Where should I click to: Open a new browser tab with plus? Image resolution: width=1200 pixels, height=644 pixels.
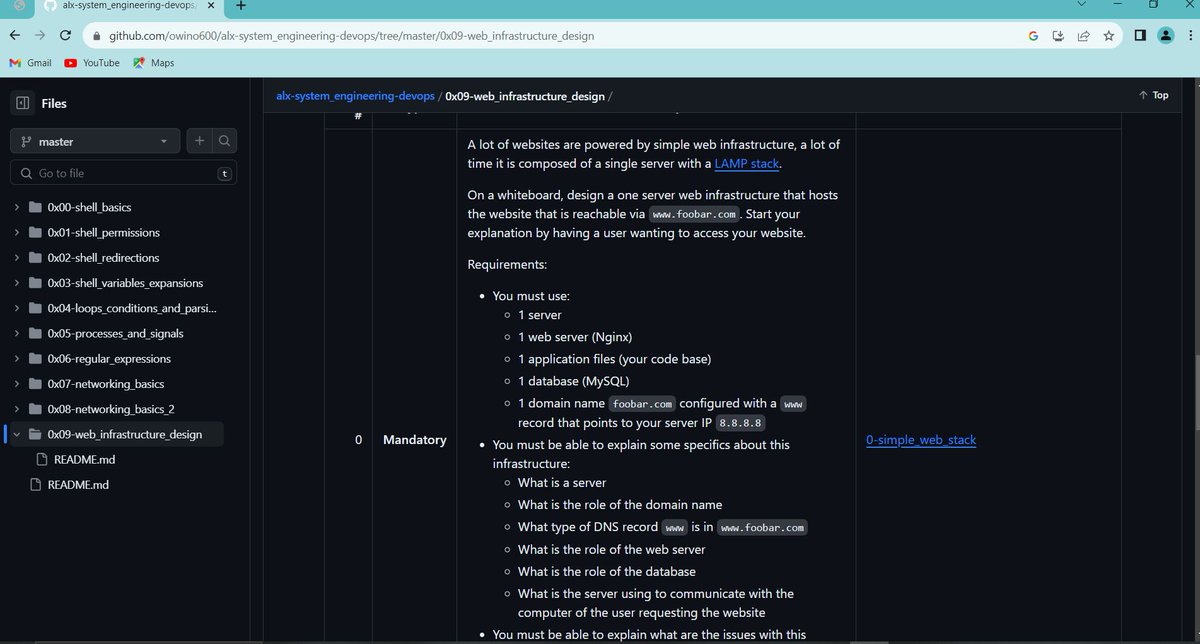[241, 5]
